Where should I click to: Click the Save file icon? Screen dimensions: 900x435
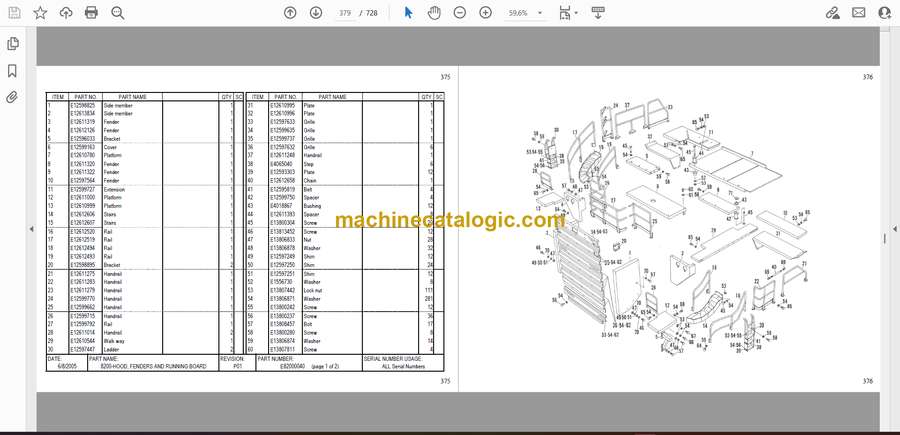coord(14,13)
